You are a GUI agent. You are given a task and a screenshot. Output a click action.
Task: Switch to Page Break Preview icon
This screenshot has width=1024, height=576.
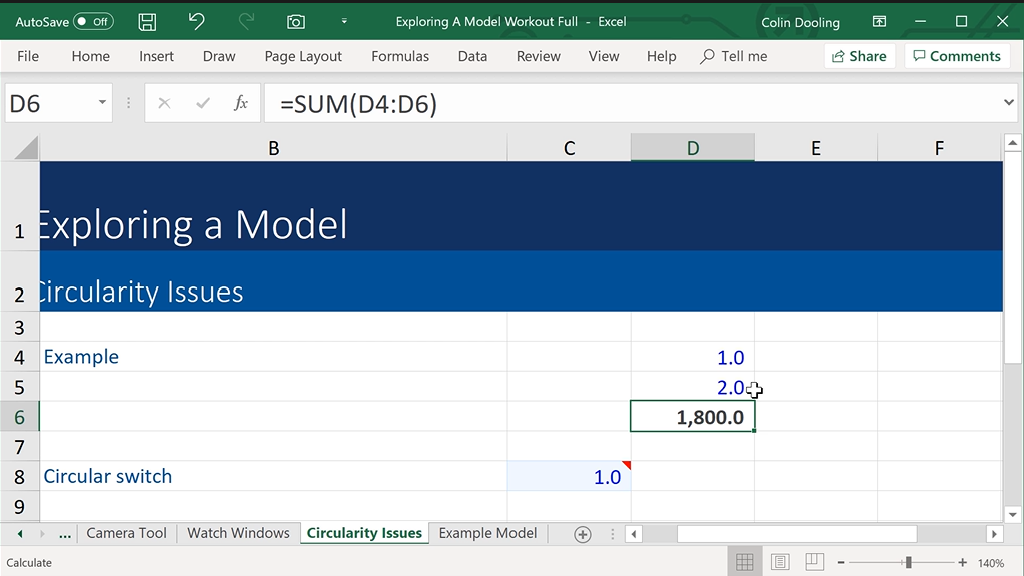[x=815, y=562]
